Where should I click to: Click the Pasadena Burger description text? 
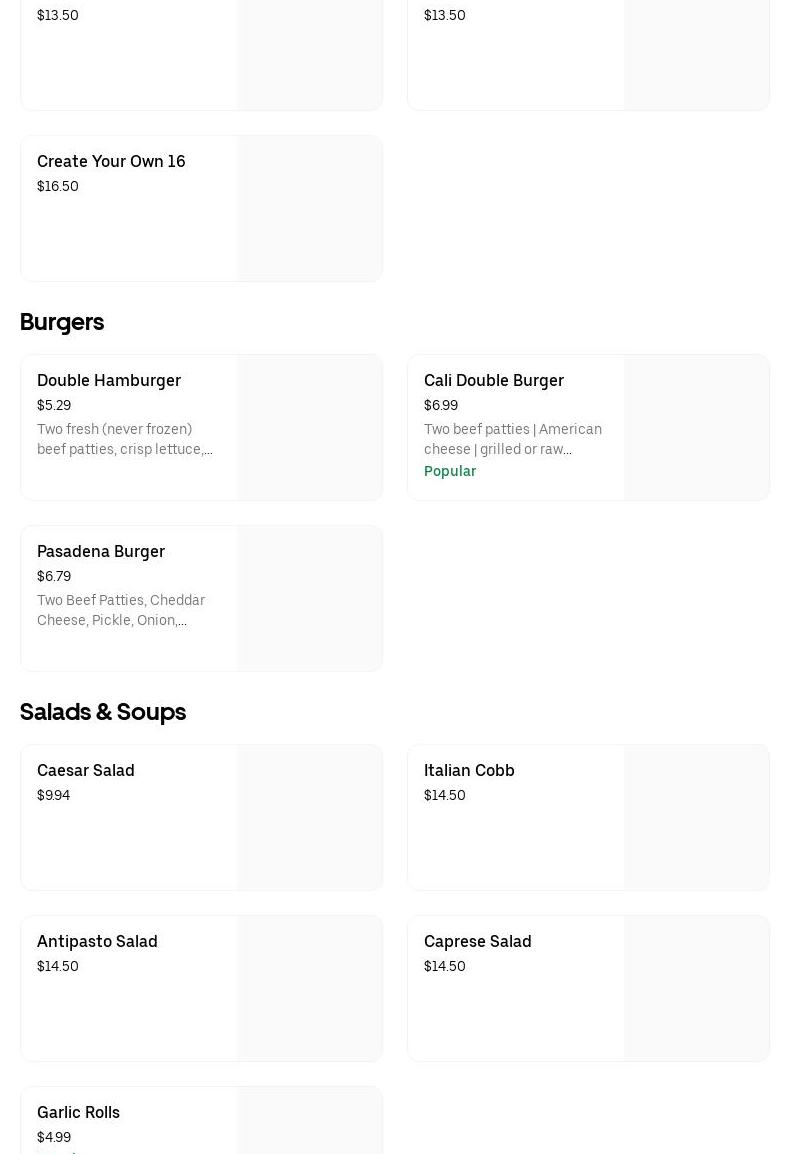point(121,611)
